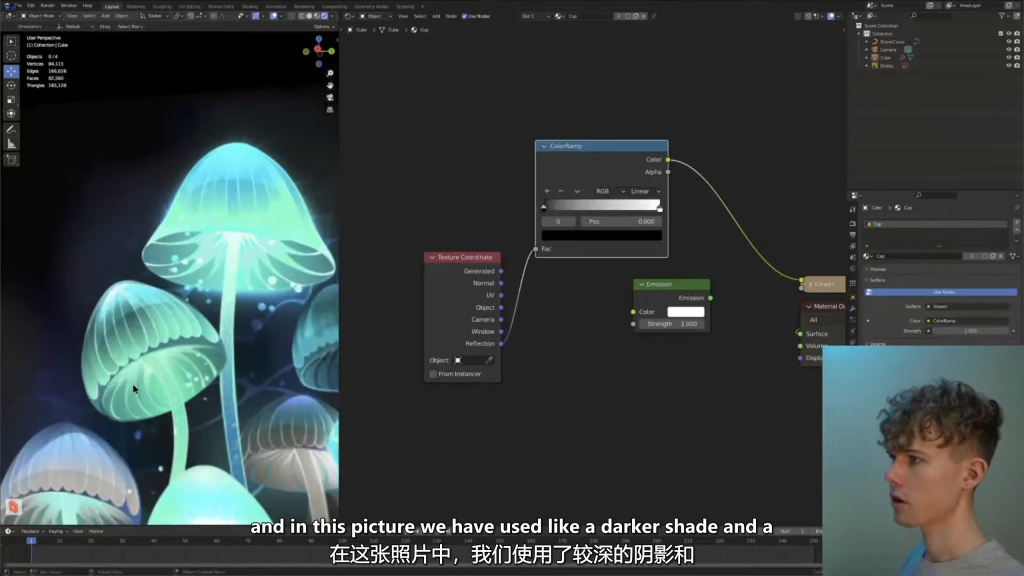This screenshot has width=1024, height=576.
Task: Open the File menu
Action: (x=19, y=6)
